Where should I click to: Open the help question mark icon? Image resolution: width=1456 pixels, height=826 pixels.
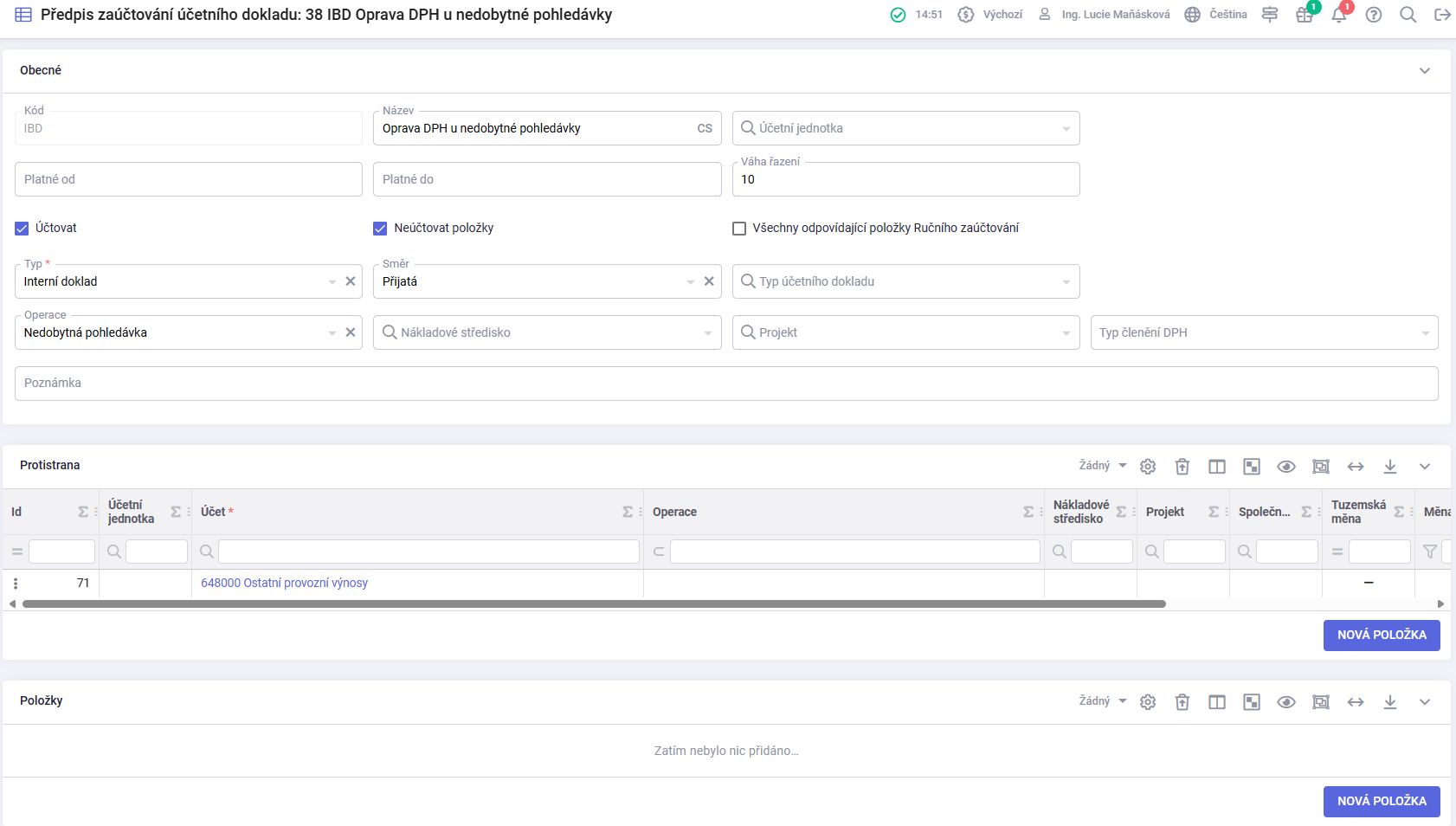[1374, 15]
